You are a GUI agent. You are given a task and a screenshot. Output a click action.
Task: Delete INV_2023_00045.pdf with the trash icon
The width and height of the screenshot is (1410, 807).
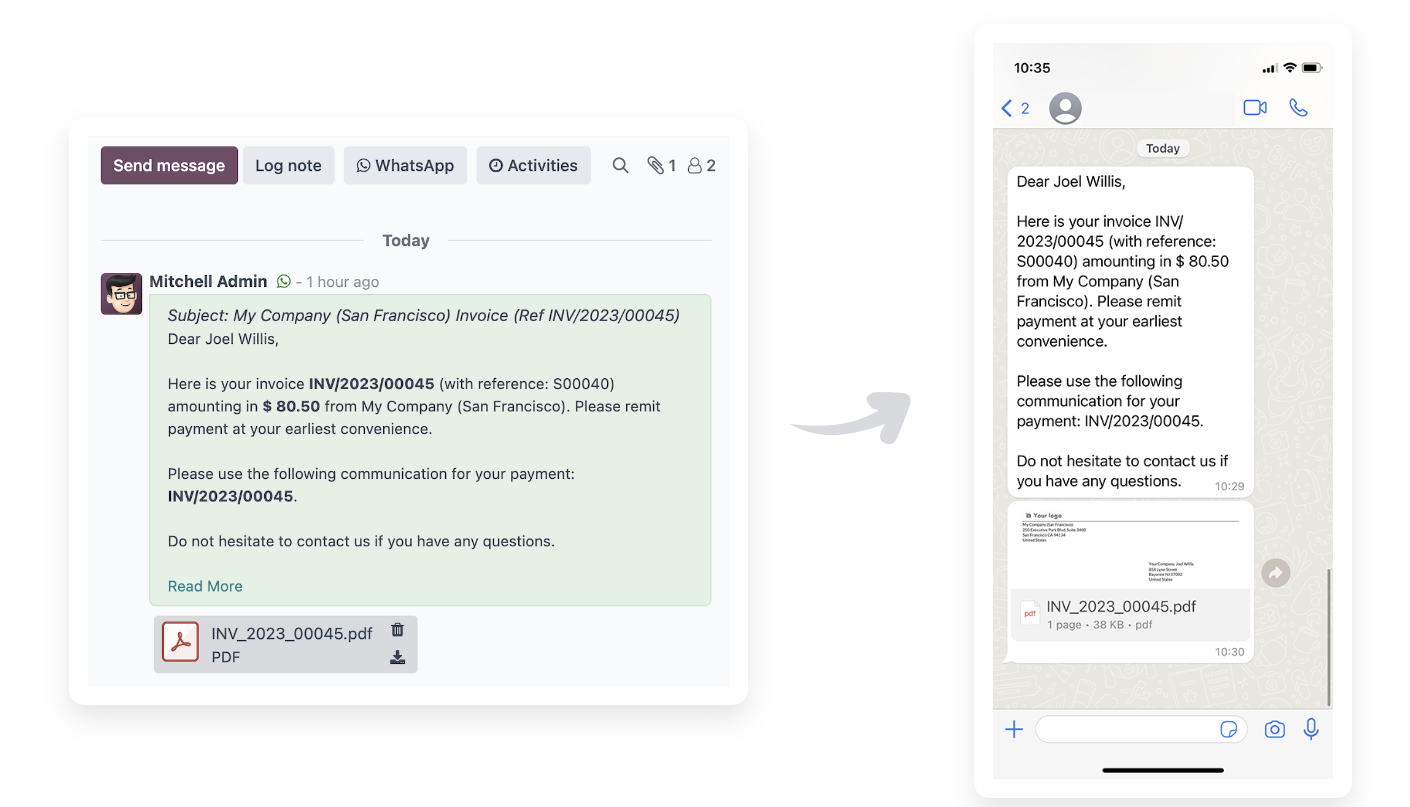[397, 630]
